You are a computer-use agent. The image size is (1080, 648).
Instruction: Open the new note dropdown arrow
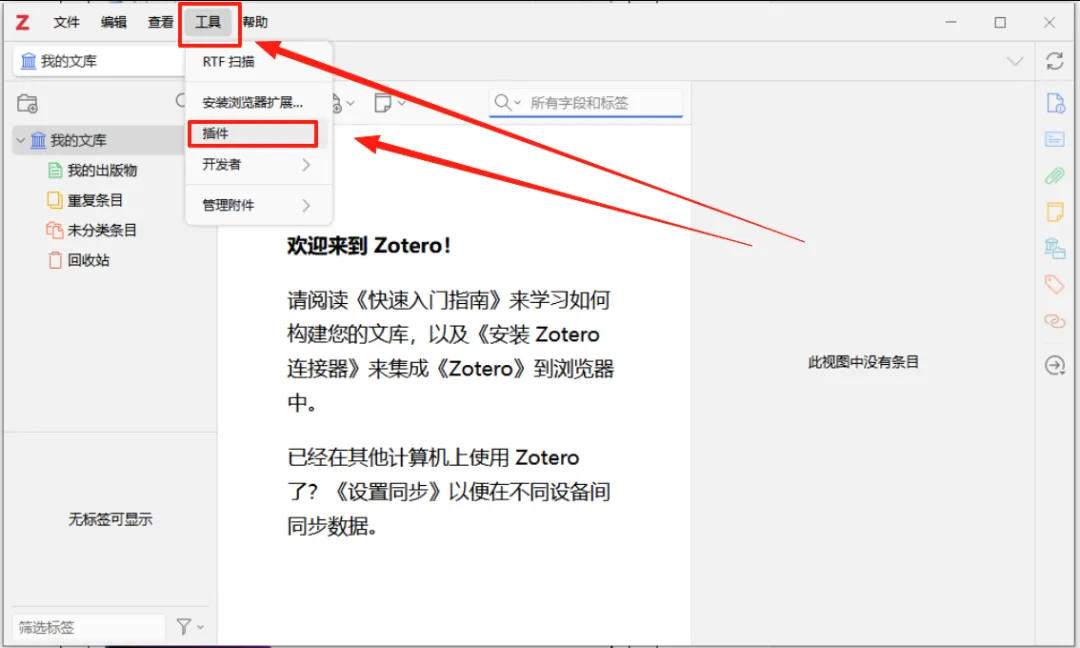(x=402, y=103)
